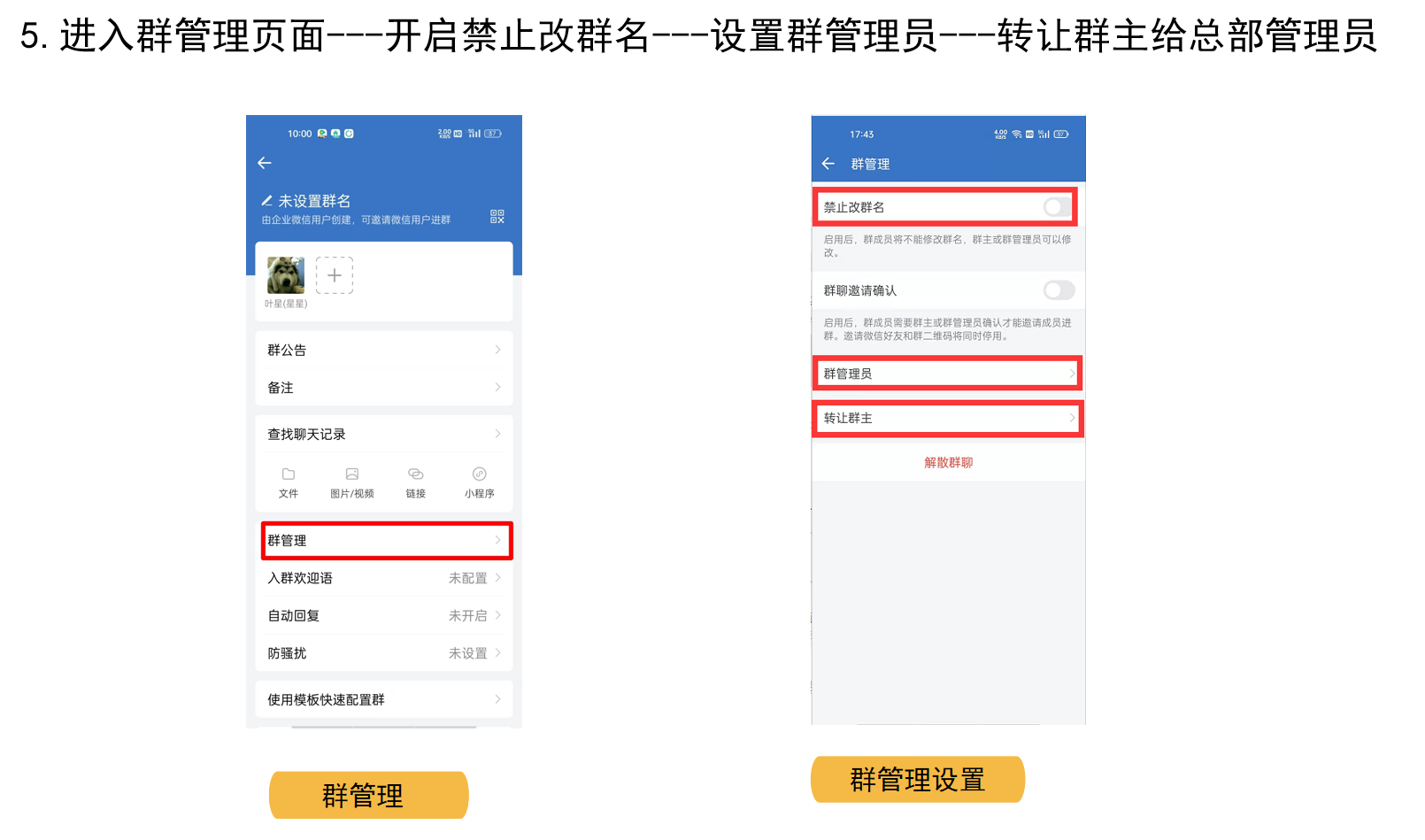Enable the 群聊邀请确认 switch
The width and height of the screenshot is (1425, 840).
coord(1059,290)
